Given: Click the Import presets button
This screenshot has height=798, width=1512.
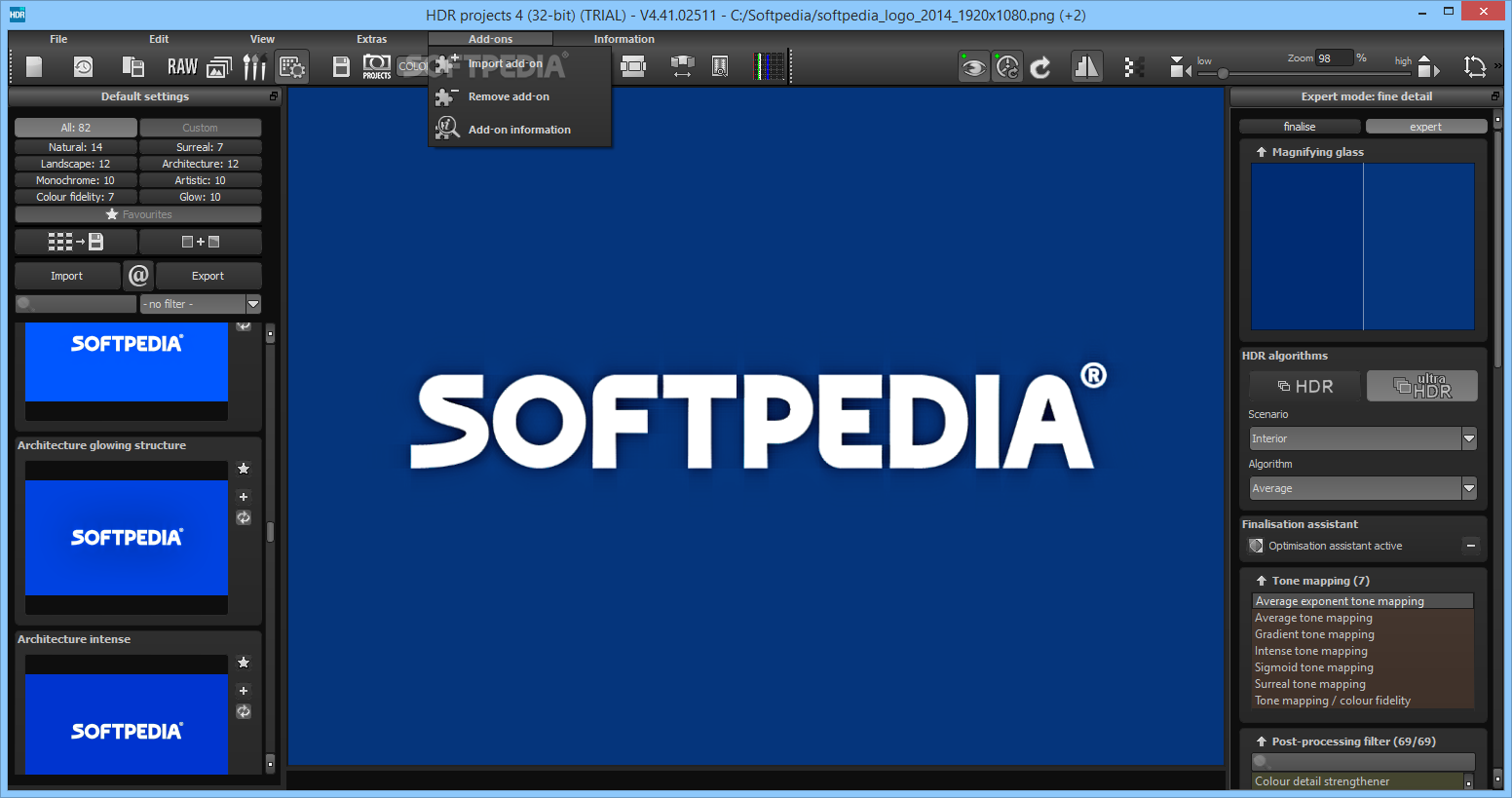Looking at the screenshot, I should point(67,276).
